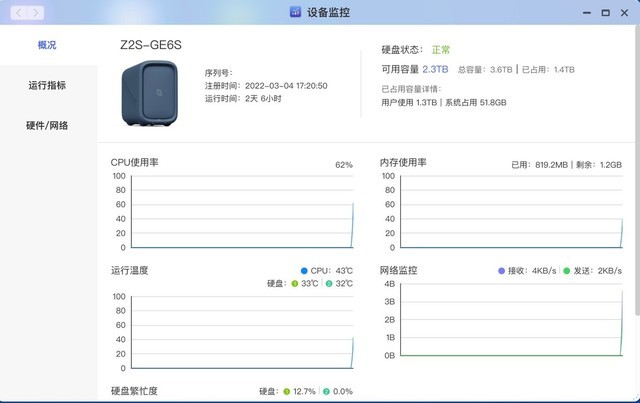Viewport: 640px width, 403px height.
Task: Click the 硬盘繁忙度 heading
Action: click(134, 391)
